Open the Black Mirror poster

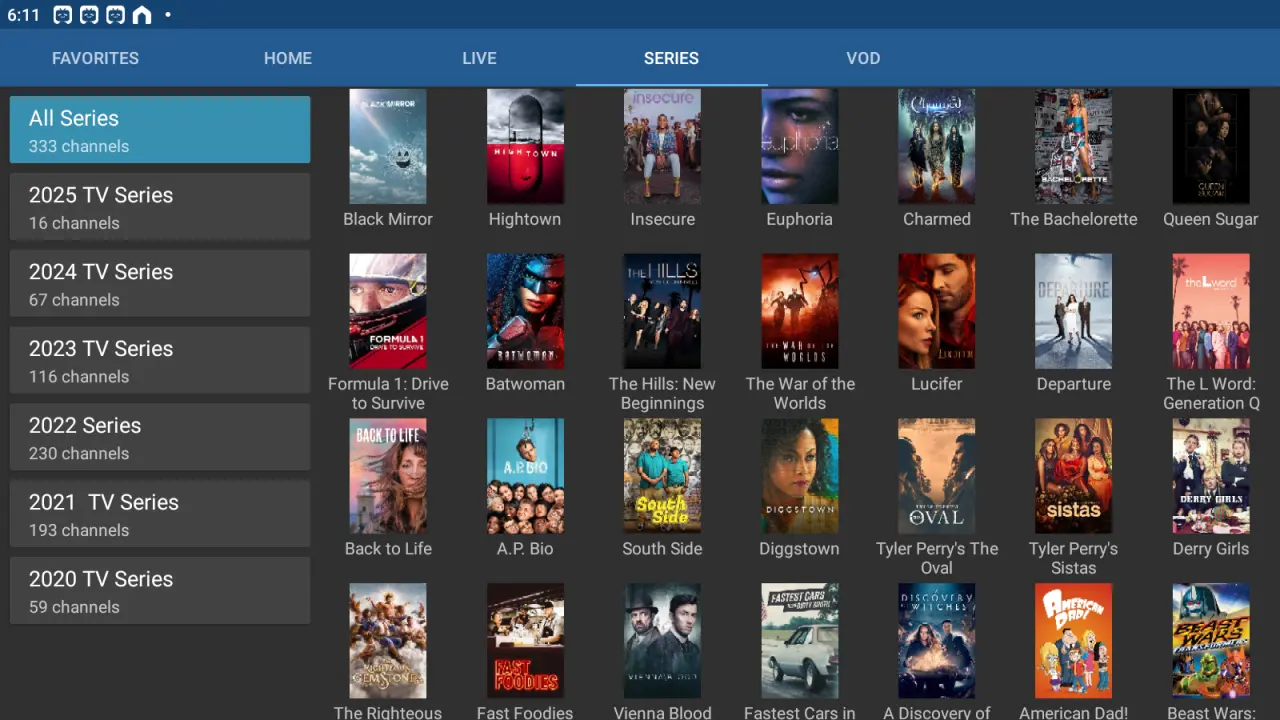(x=388, y=146)
